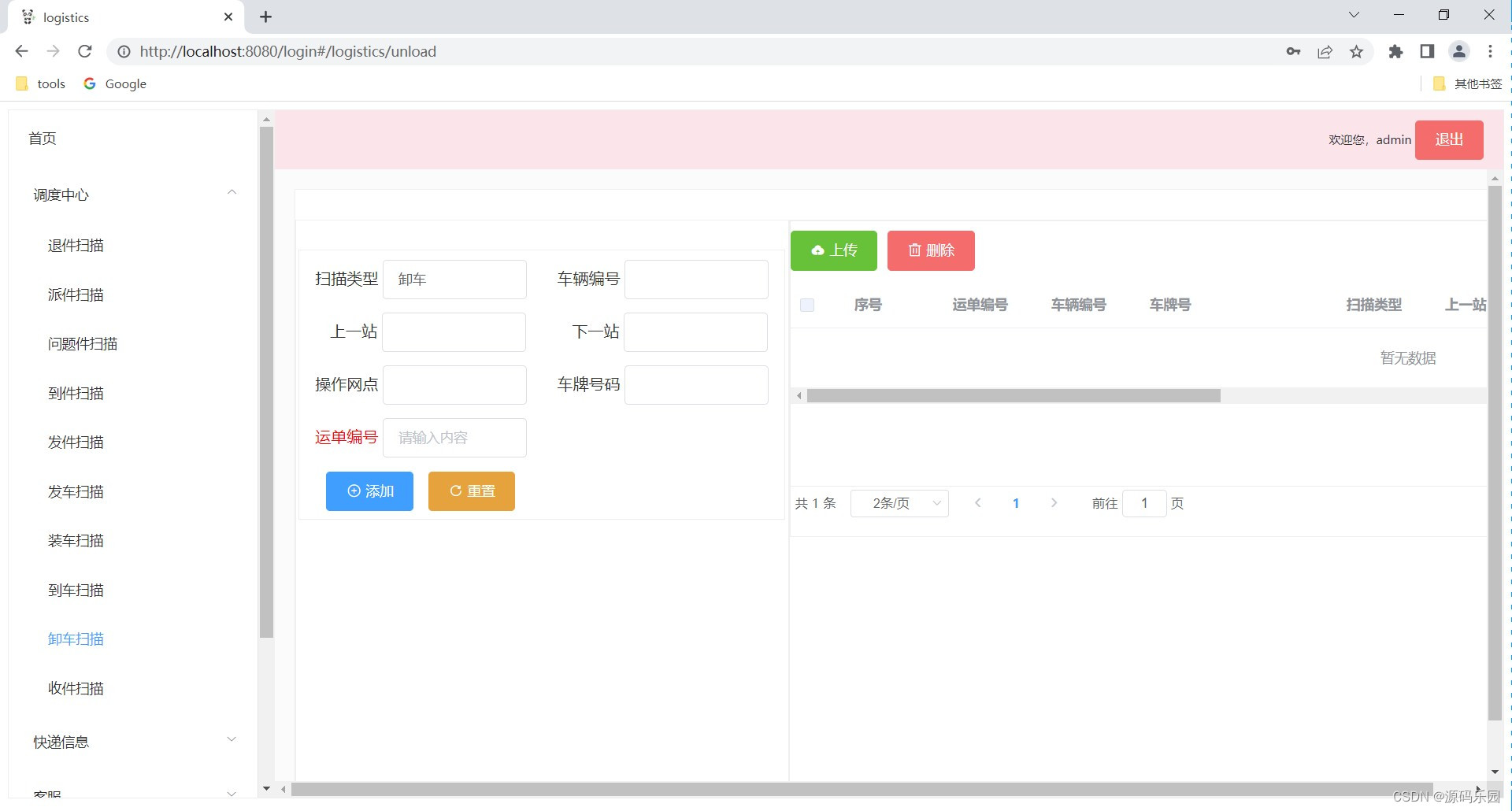Click the browser refresh icon
Viewport: 1512px width, 811px height.
[84, 51]
